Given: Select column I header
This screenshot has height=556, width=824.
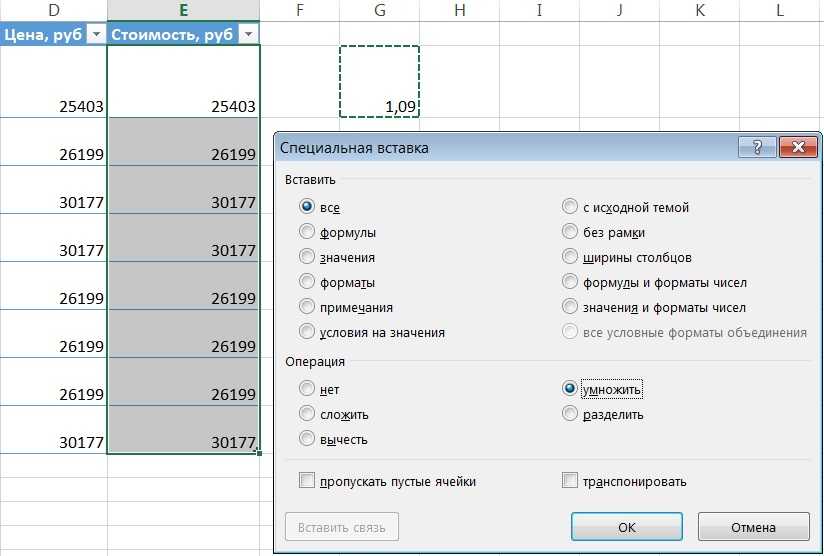Looking at the screenshot, I should coord(539,11).
